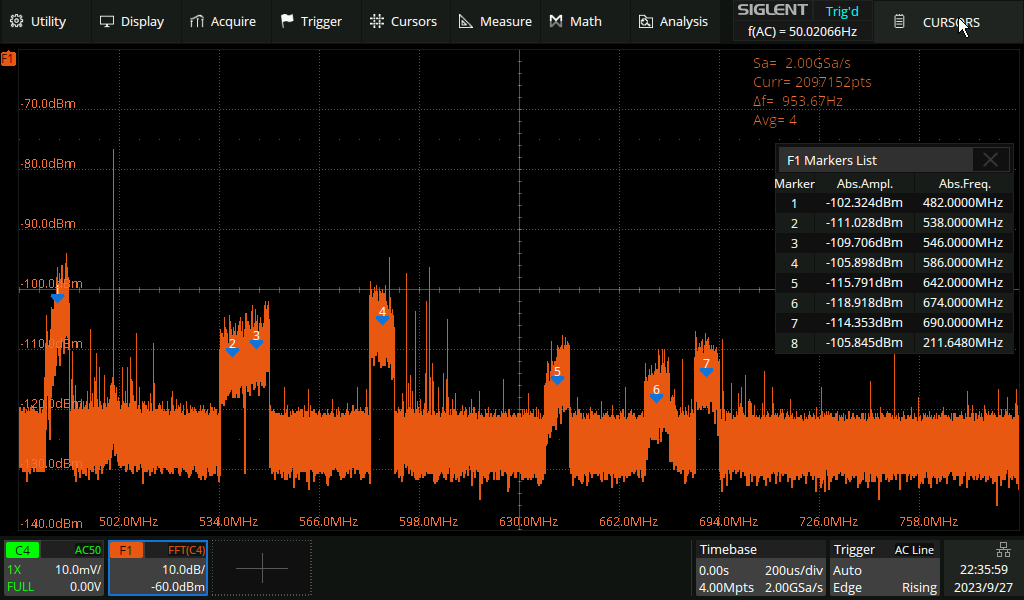
Task: Open the C4 channel settings box
Action: [54, 568]
